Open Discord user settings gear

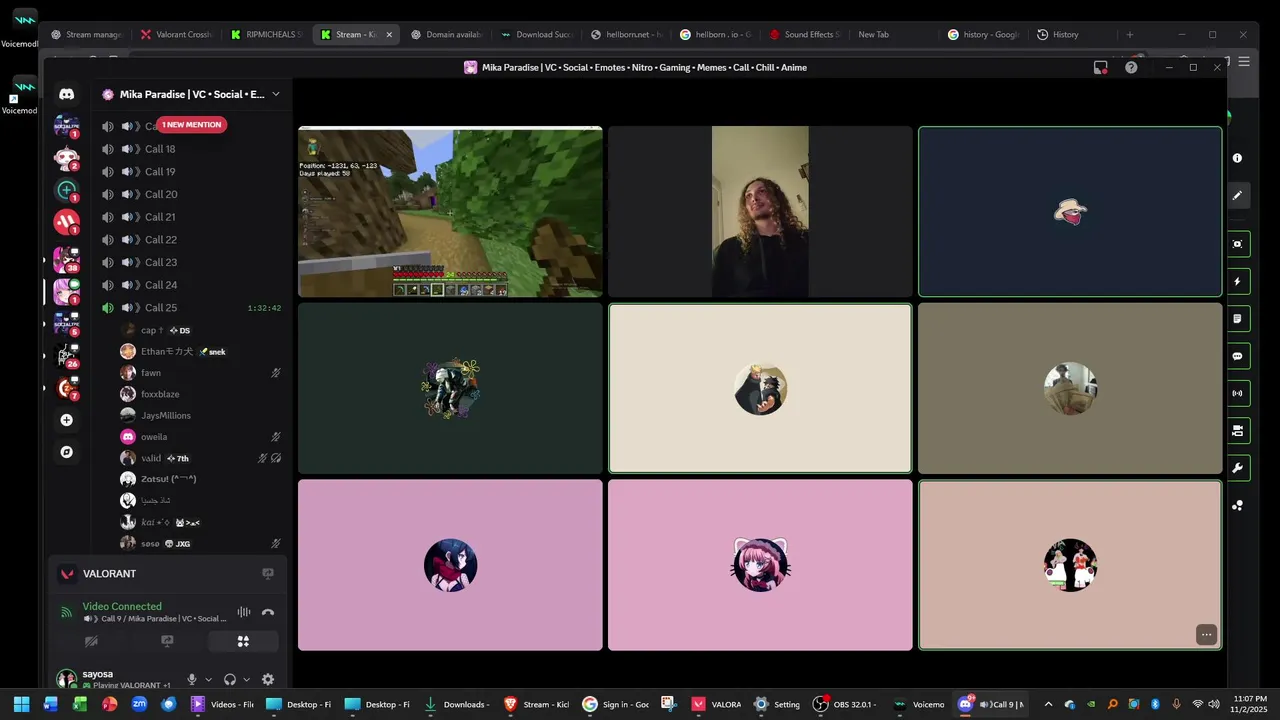(x=268, y=679)
